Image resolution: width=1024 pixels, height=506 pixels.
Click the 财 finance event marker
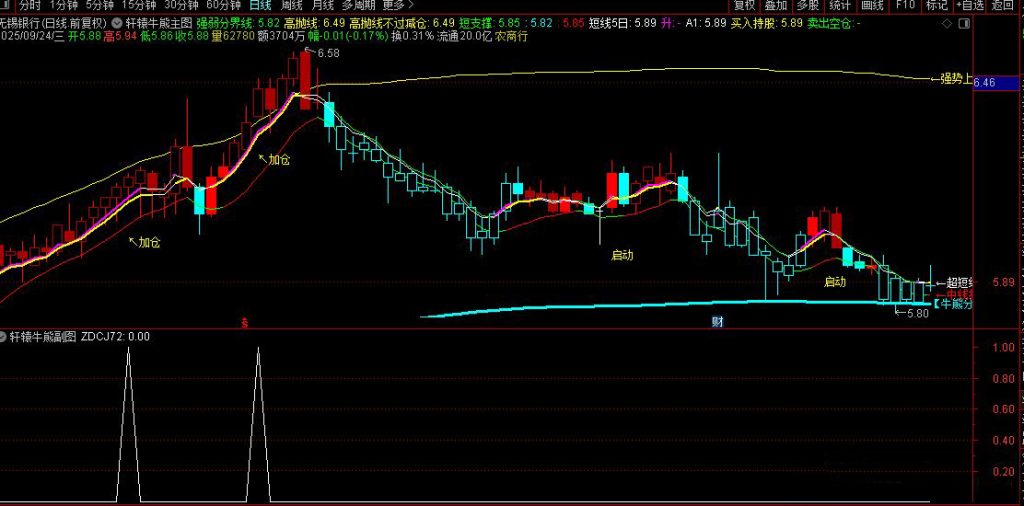tap(717, 322)
